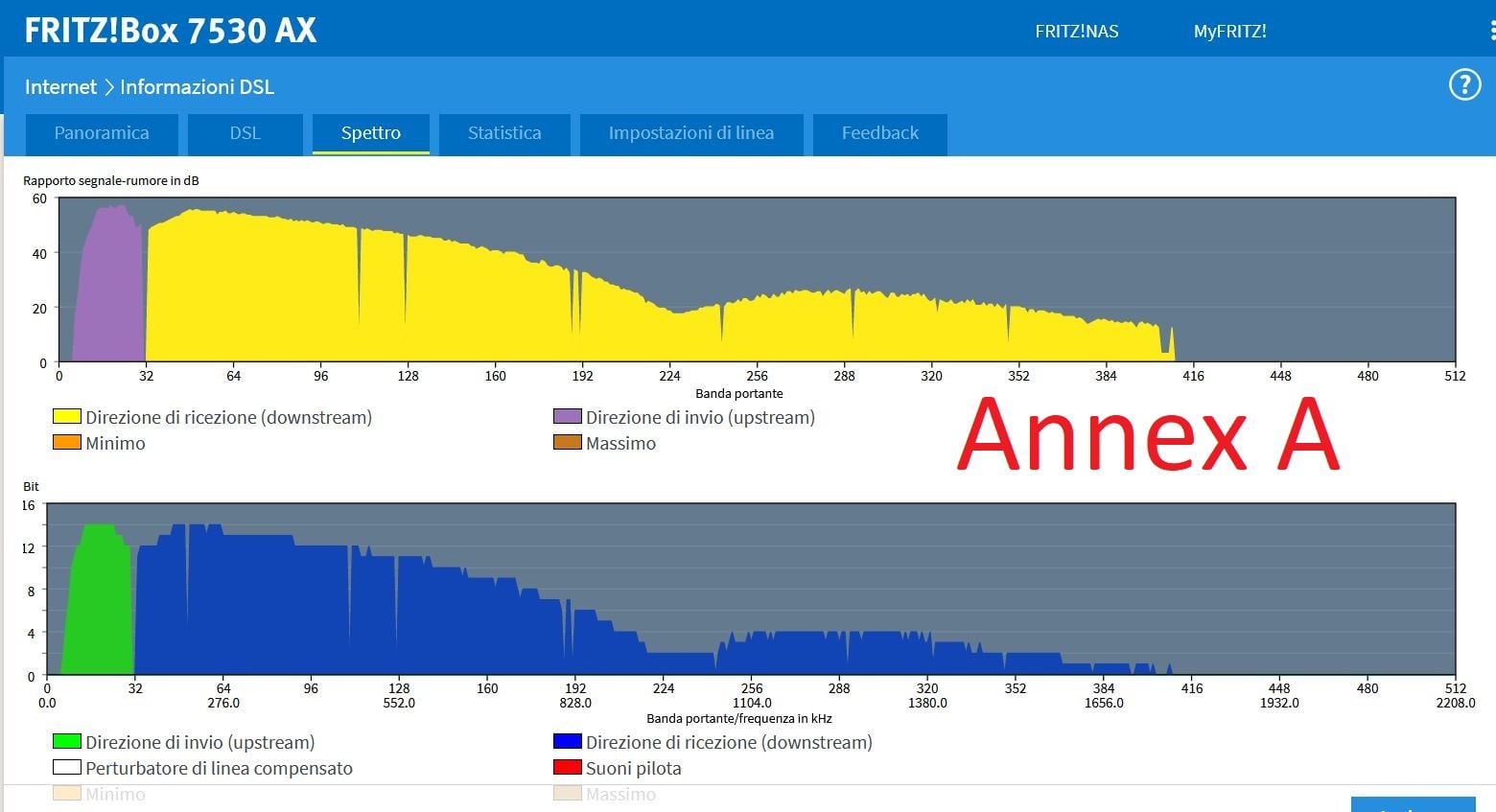This screenshot has height=812, width=1496.
Task: Click the green upstream legend swatch
Action: [67, 742]
